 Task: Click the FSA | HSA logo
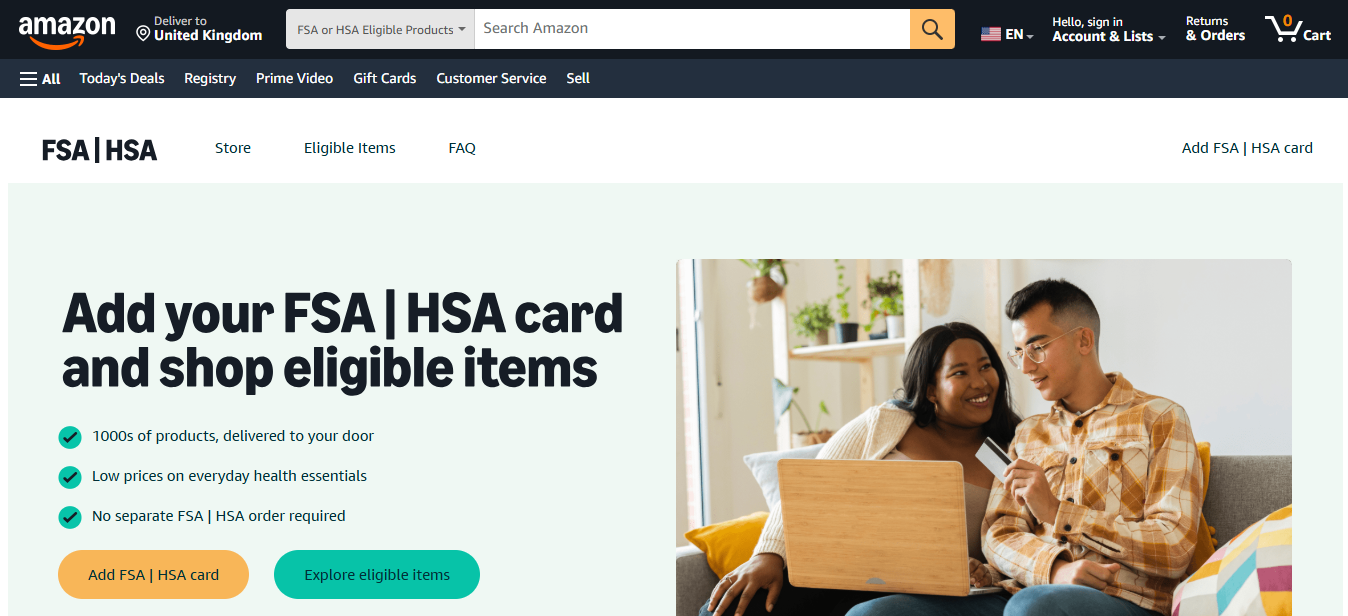click(99, 150)
